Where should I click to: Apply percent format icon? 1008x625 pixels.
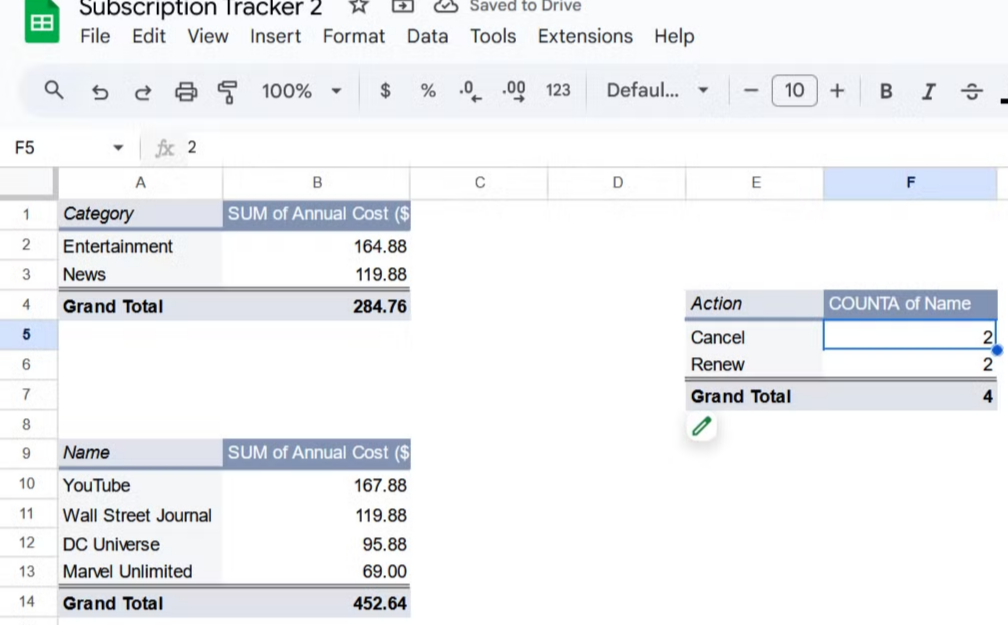[428, 91]
